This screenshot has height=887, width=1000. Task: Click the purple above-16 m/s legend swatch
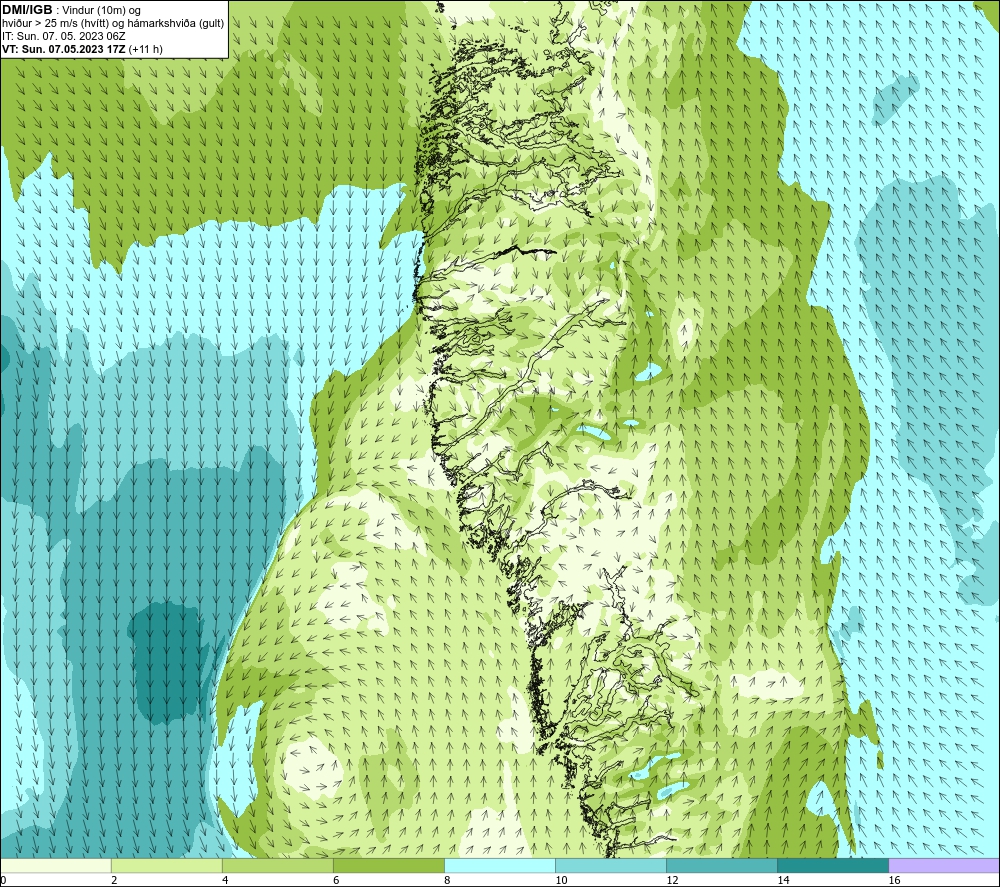944,866
